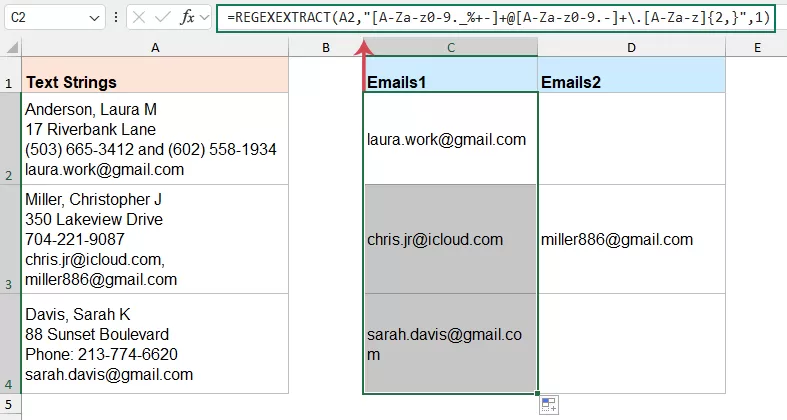Click cell with chris.jr@icloud.com in Emails1
Screen dimensions: 787x420
click(x=451, y=239)
